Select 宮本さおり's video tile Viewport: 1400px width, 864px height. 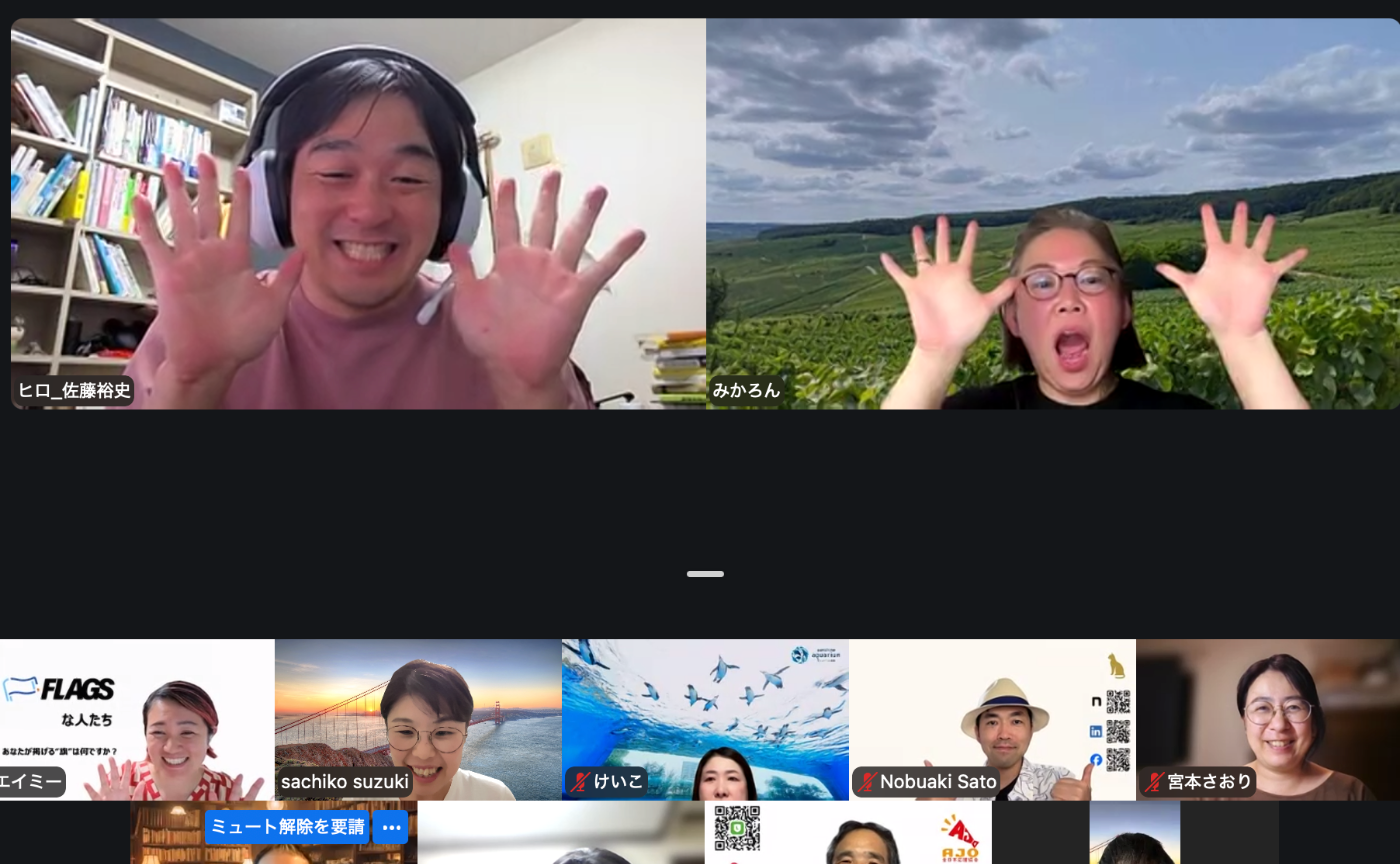click(1268, 719)
